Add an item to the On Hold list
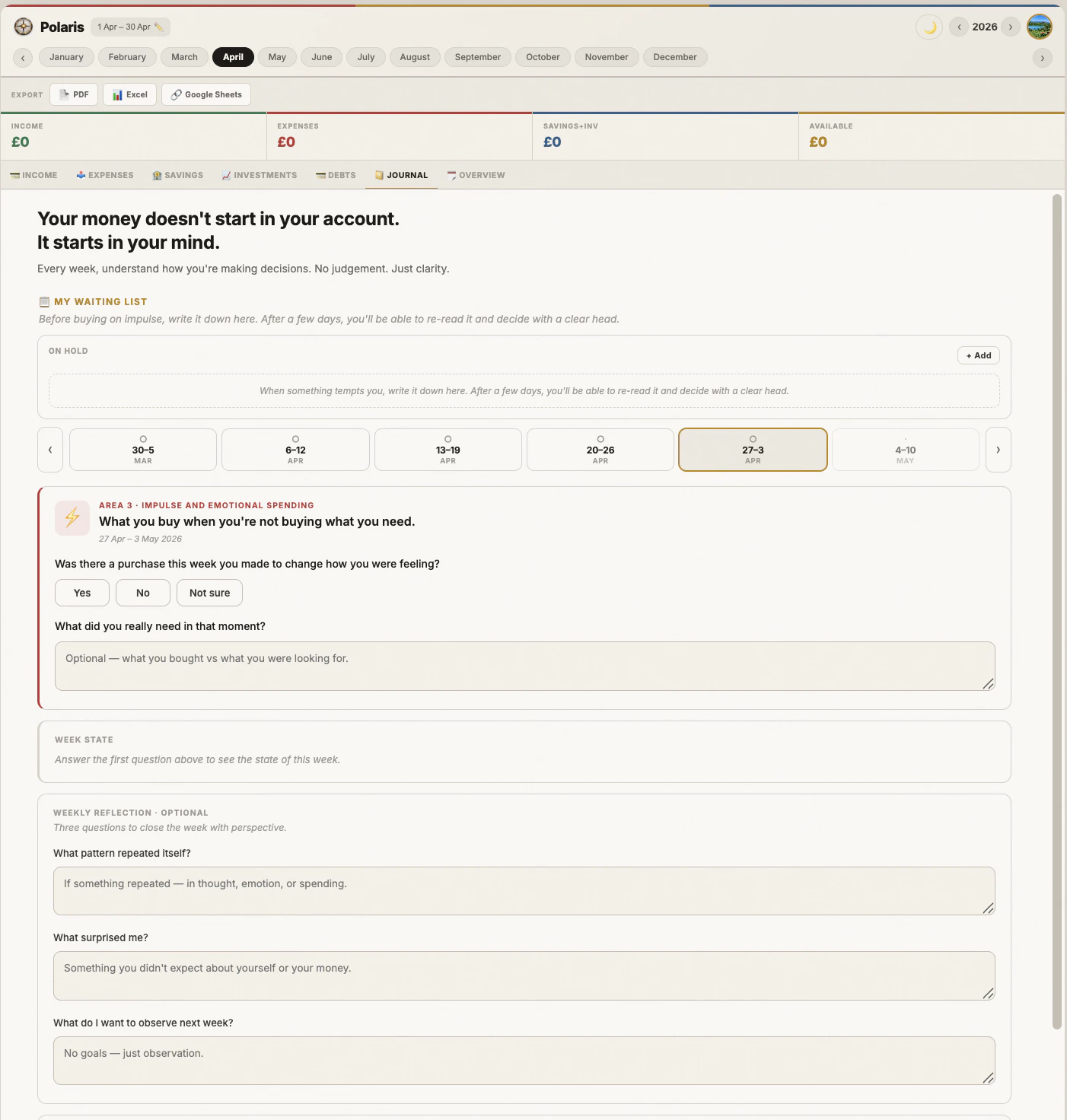 tap(979, 355)
